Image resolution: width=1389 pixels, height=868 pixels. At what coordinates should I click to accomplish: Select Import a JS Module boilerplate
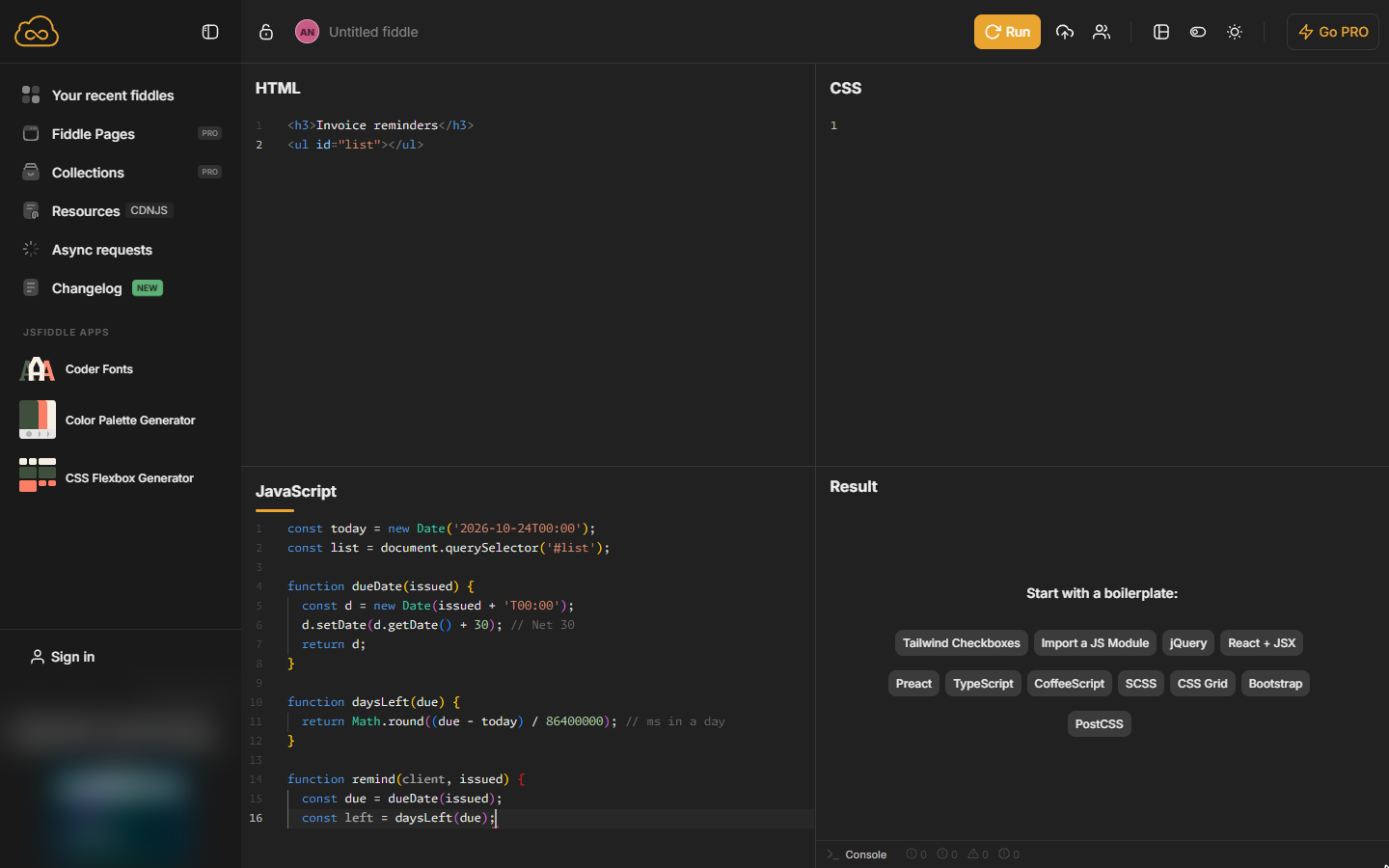coord(1095,643)
